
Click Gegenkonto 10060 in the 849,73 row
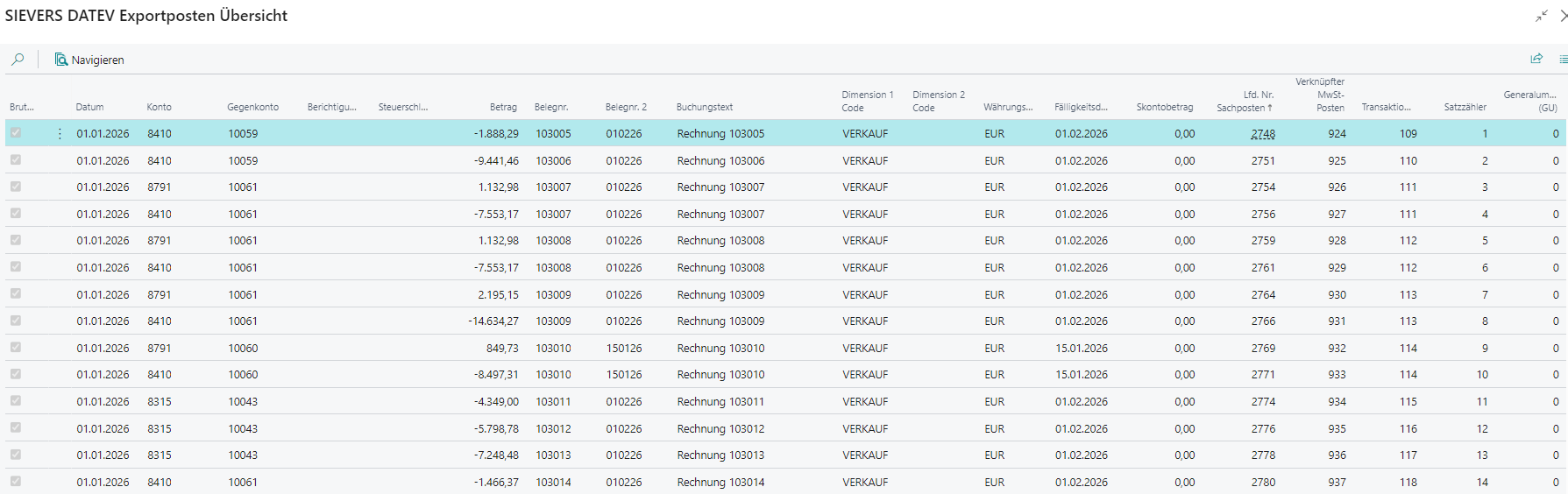[x=243, y=349]
